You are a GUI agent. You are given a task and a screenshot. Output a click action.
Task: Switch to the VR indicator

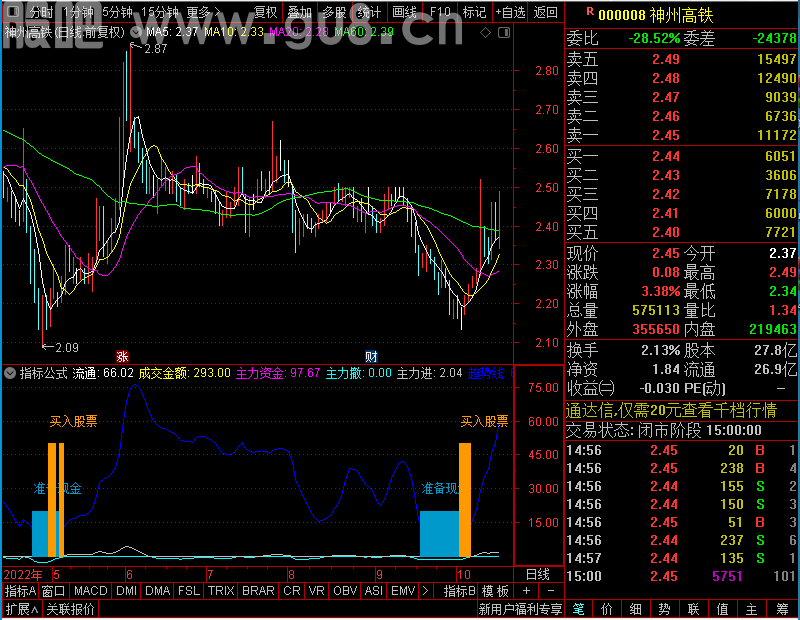pyautogui.click(x=317, y=591)
